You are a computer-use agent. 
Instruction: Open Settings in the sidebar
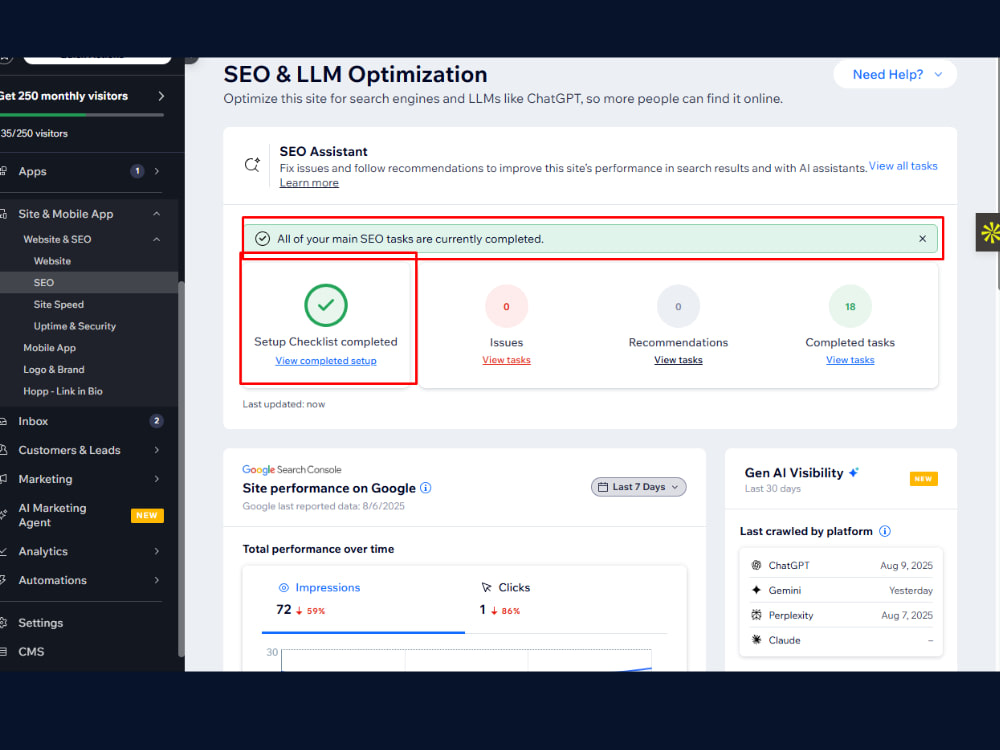[x=41, y=622]
